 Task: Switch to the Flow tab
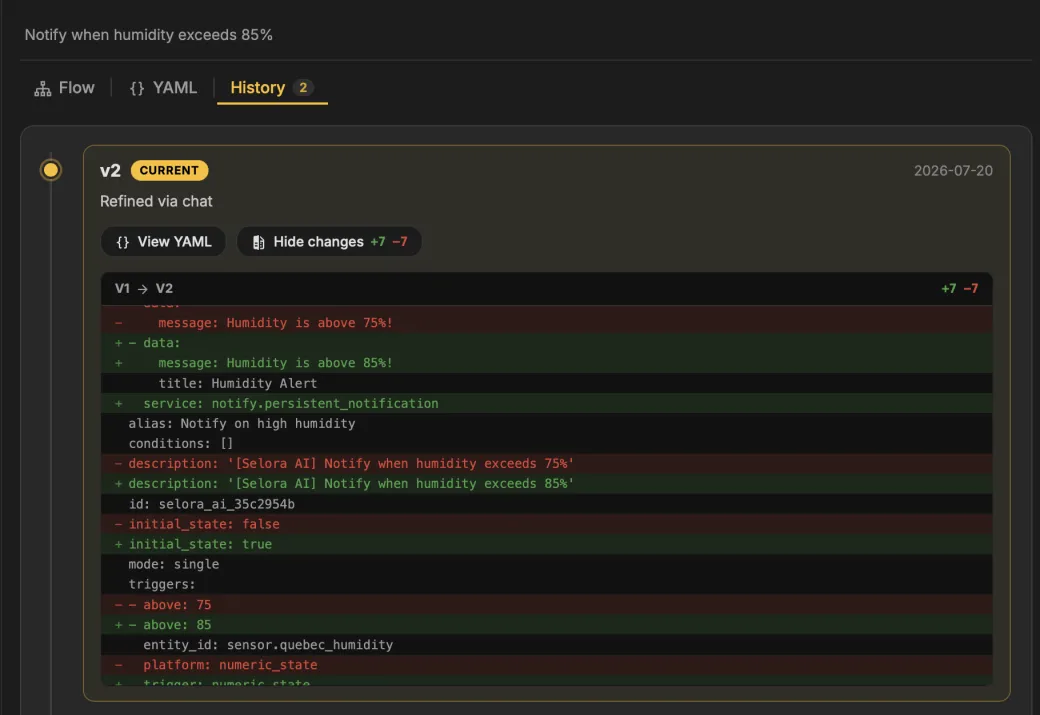64,88
